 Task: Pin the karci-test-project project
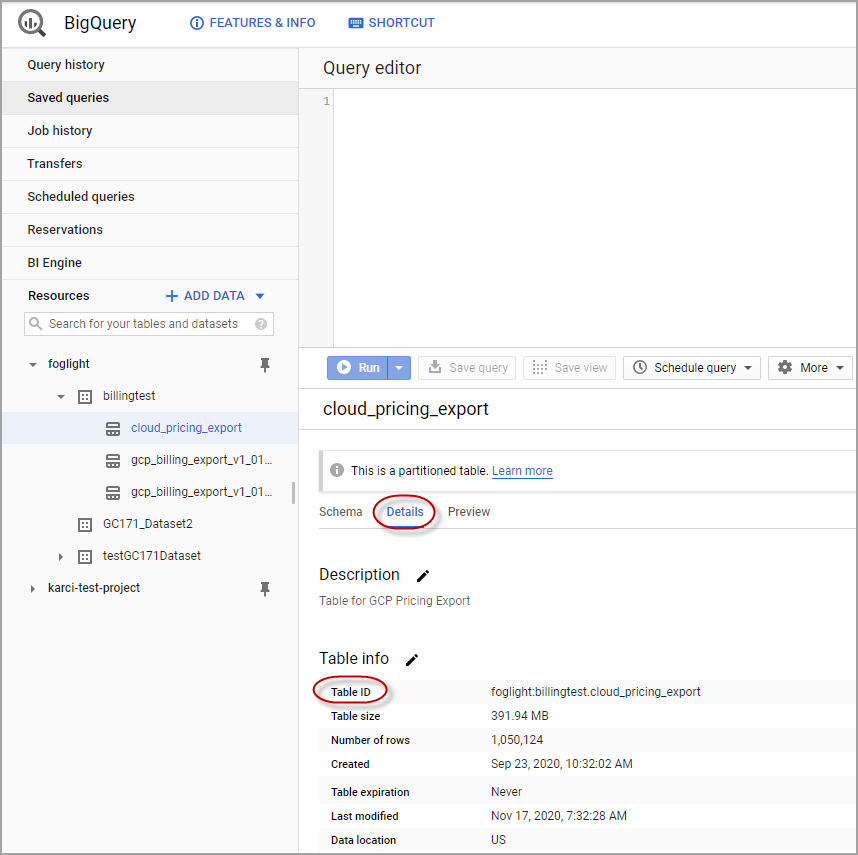click(265, 589)
